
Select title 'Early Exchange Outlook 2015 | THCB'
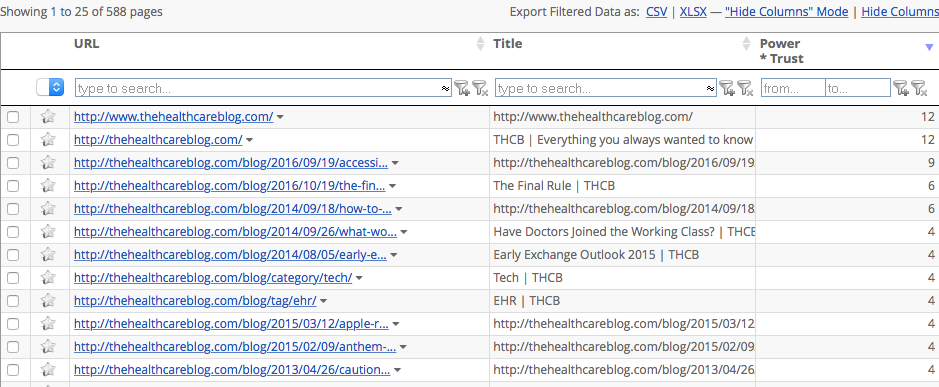click(596, 255)
